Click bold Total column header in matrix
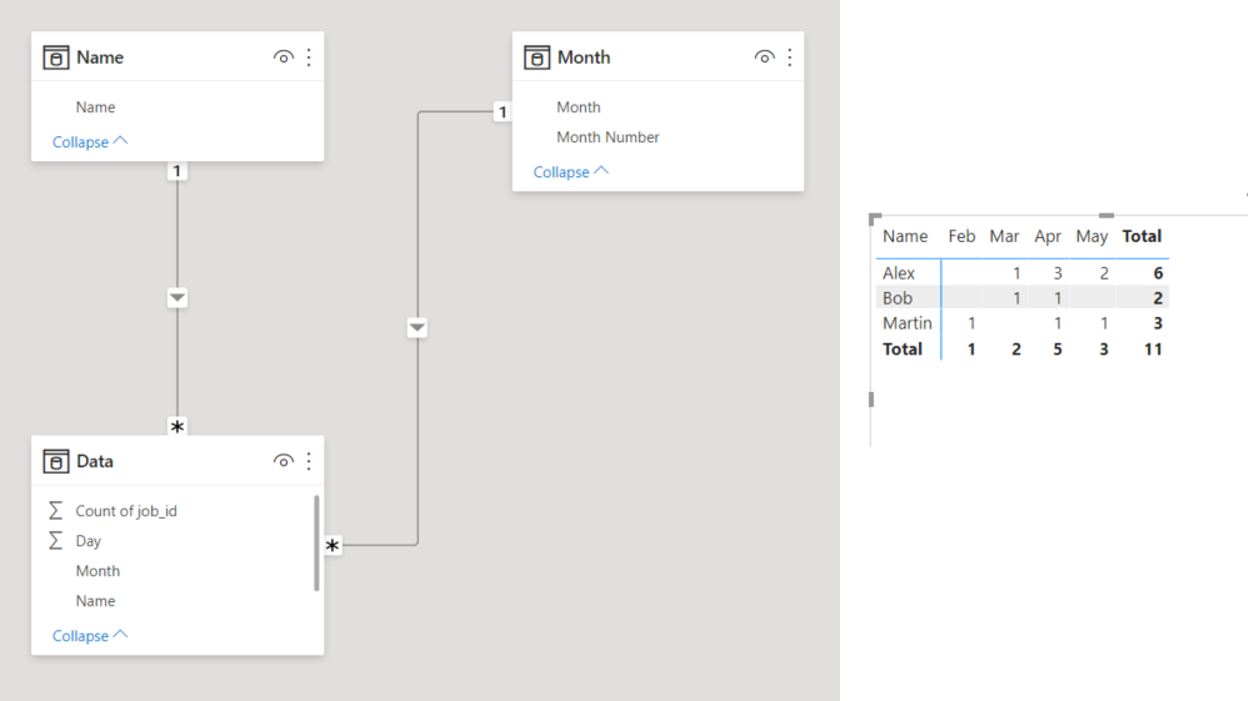The width and height of the screenshot is (1248, 701). 1142,237
